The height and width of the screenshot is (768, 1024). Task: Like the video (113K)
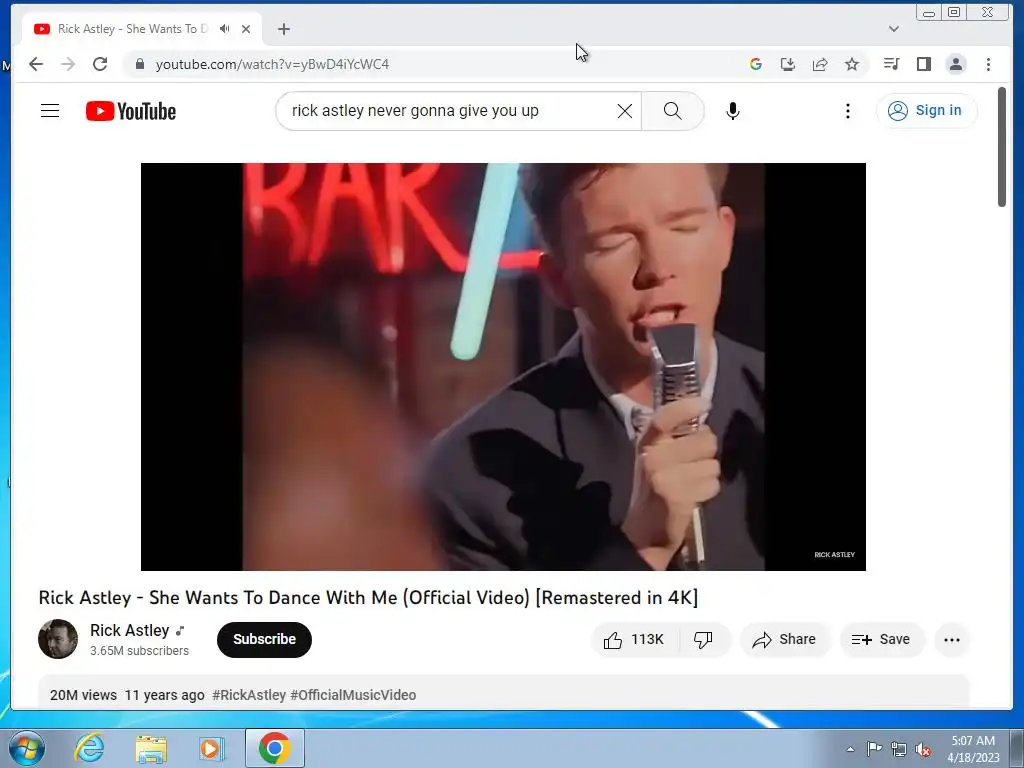[x=635, y=639]
